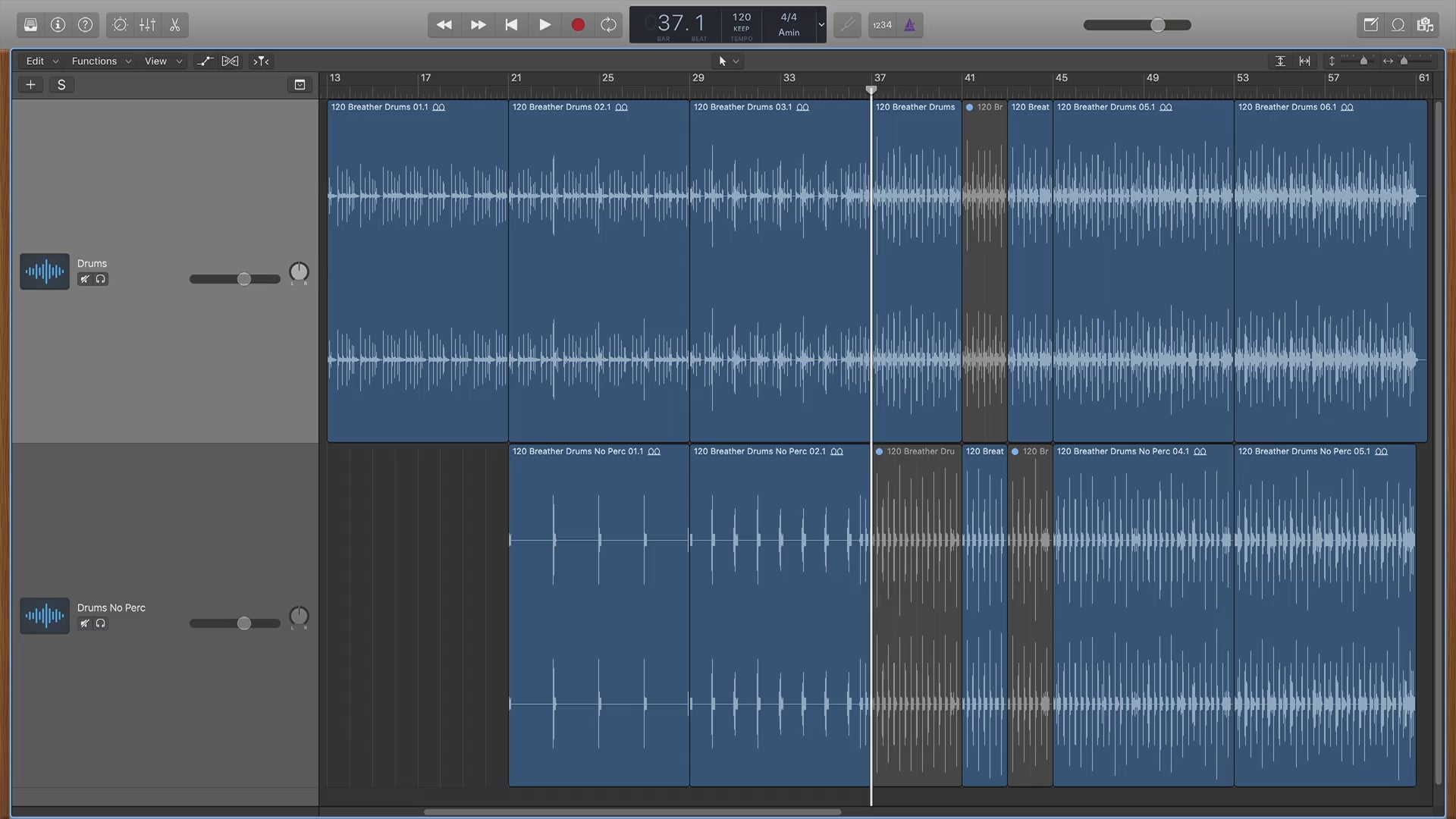Click the Rewind transport button
The image size is (1456, 819).
[x=444, y=25]
